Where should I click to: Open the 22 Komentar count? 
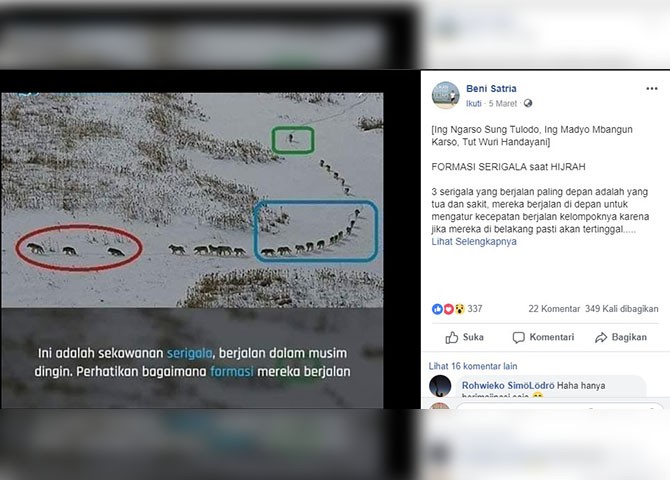554,309
